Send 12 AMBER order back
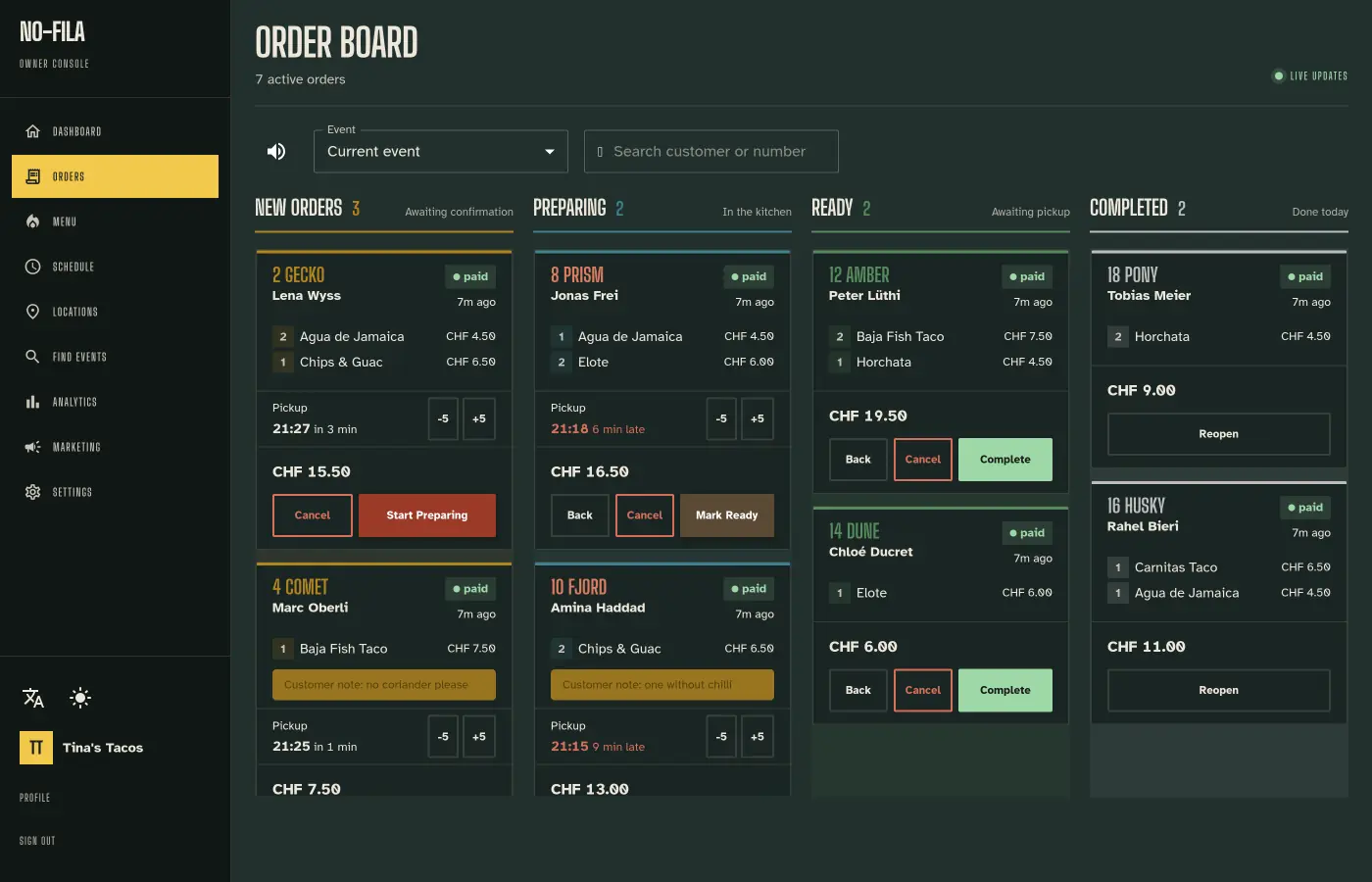The image size is (1372, 882). pyautogui.click(x=858, y=460)
